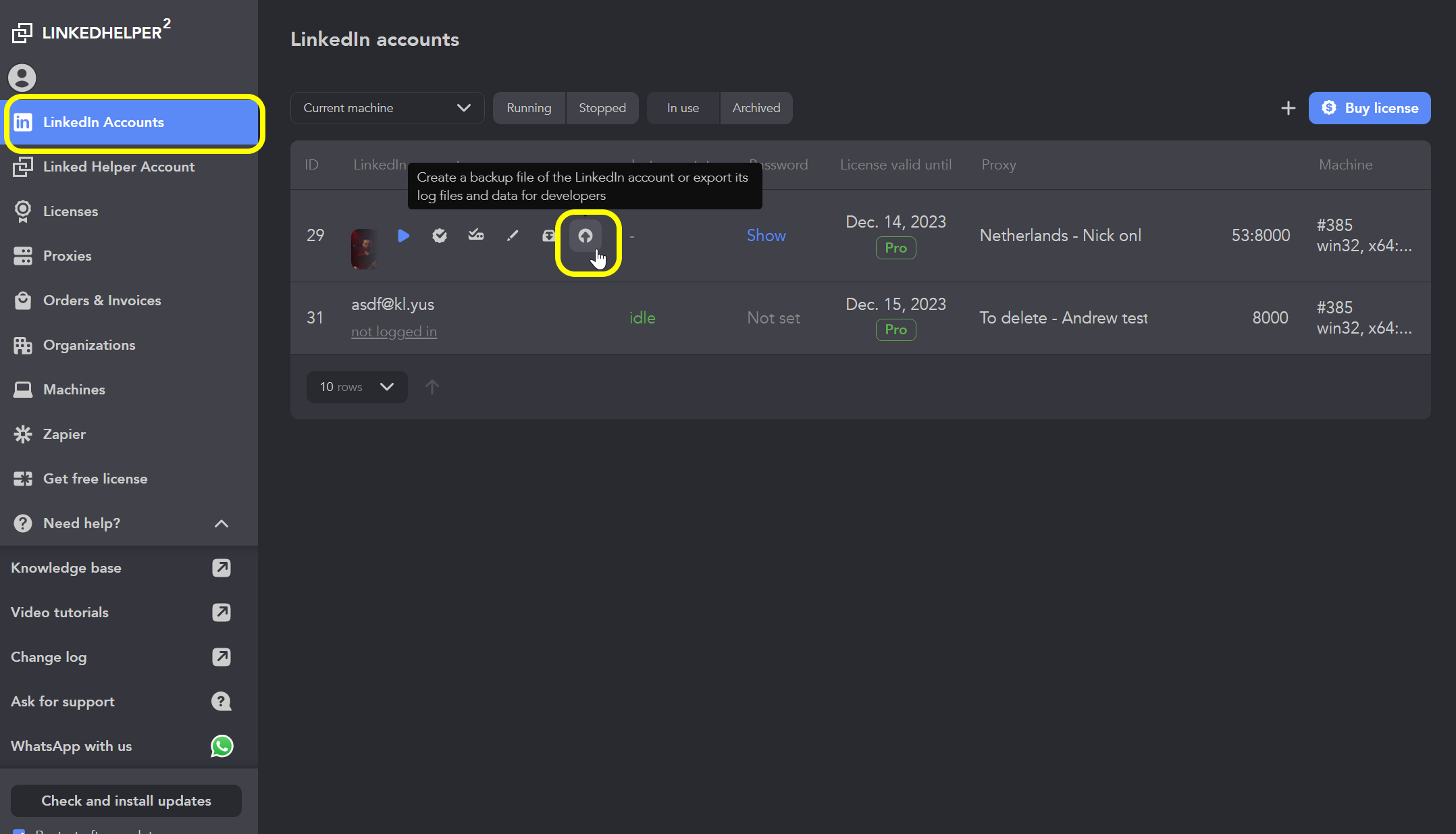Click the backup/export upload icon for account 29
1456x834 pixels.
coord(586,236)
